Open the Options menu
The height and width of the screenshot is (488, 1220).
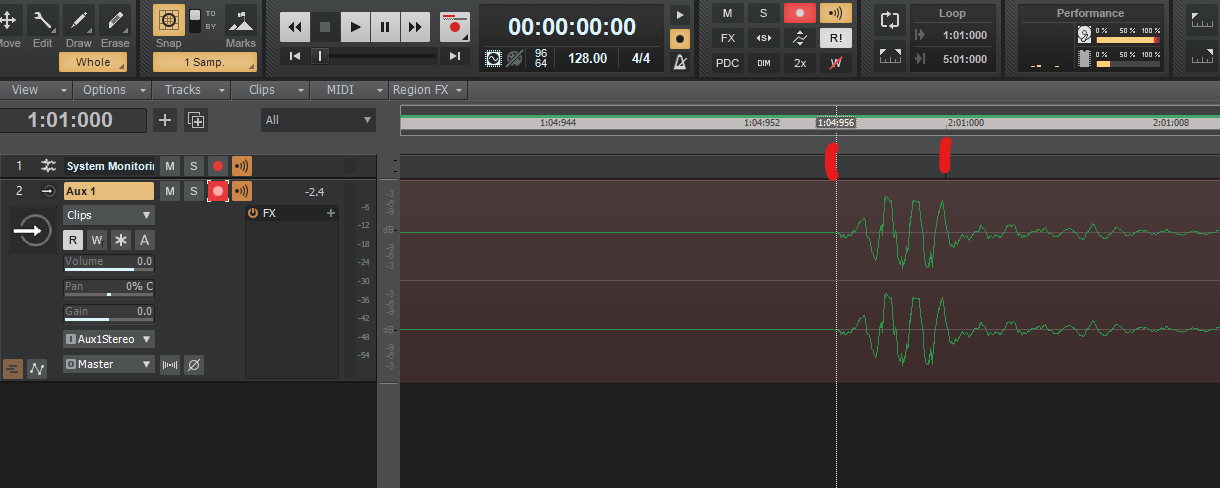click(x=110, y=90)
